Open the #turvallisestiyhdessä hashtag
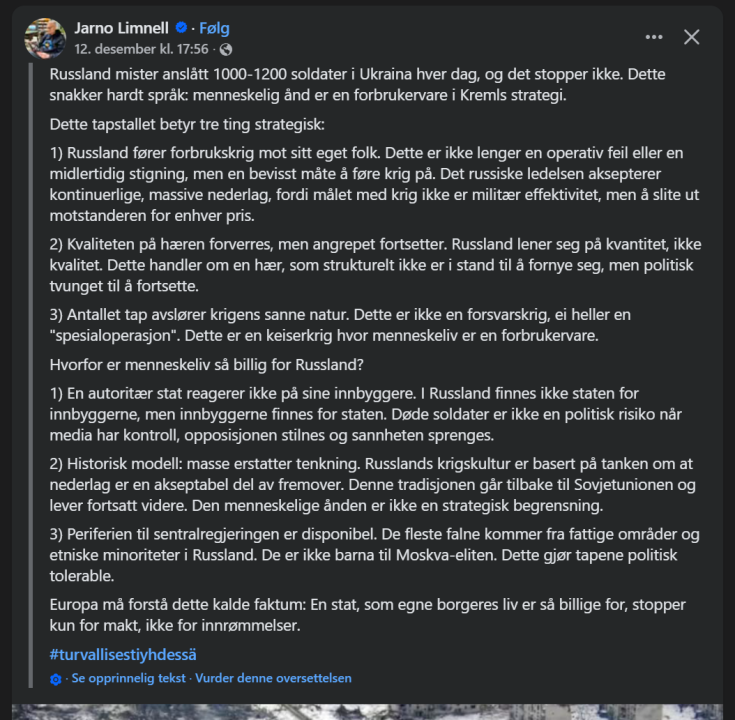735x720 pixels. tap(123, 654)
